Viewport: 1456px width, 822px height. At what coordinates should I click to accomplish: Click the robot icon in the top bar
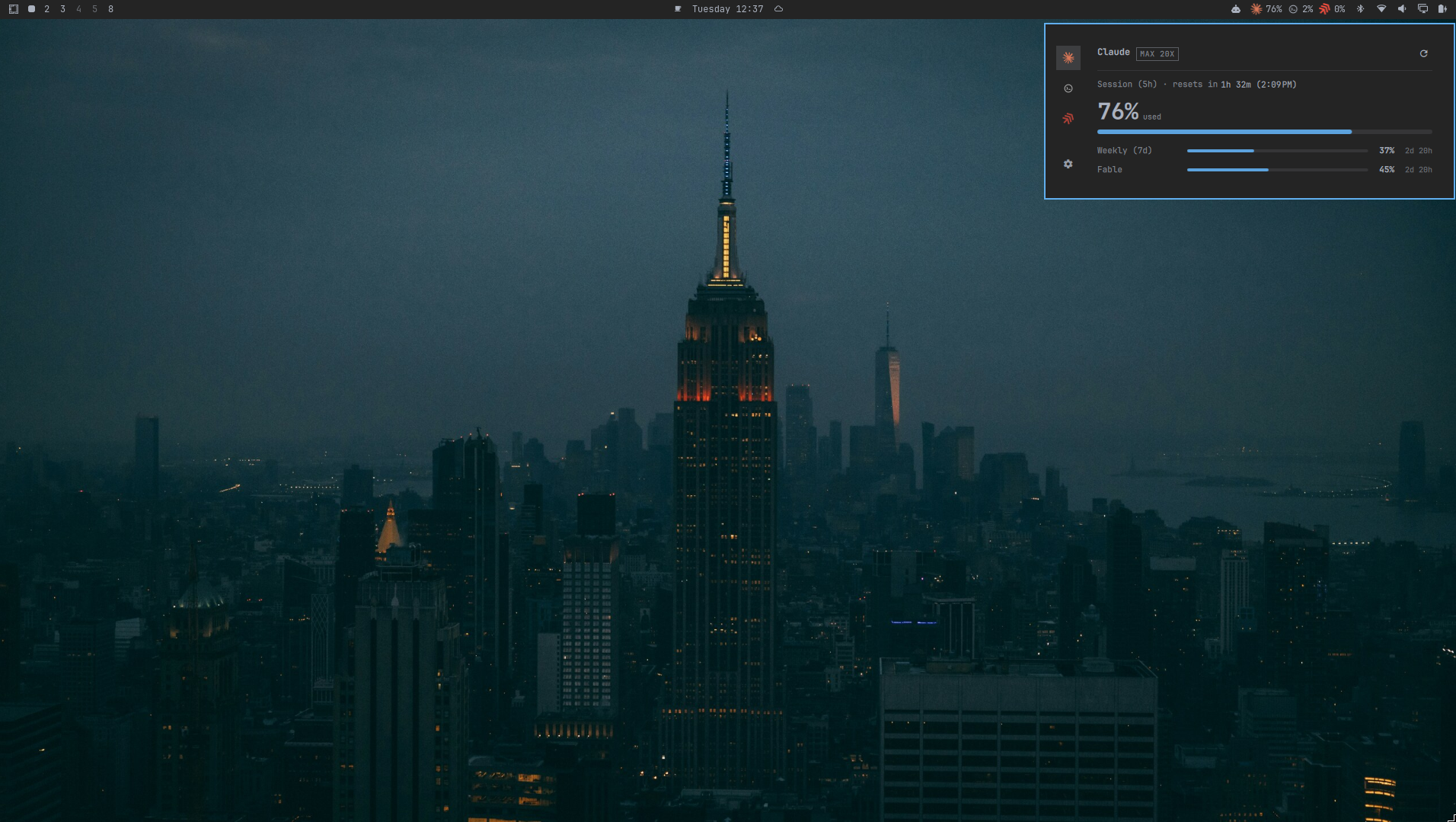[x=1235, y=9]
